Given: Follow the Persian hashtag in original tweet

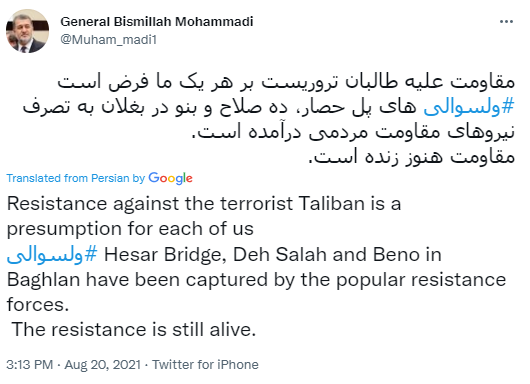Looking at the screenshot, I should click(469, 107).
